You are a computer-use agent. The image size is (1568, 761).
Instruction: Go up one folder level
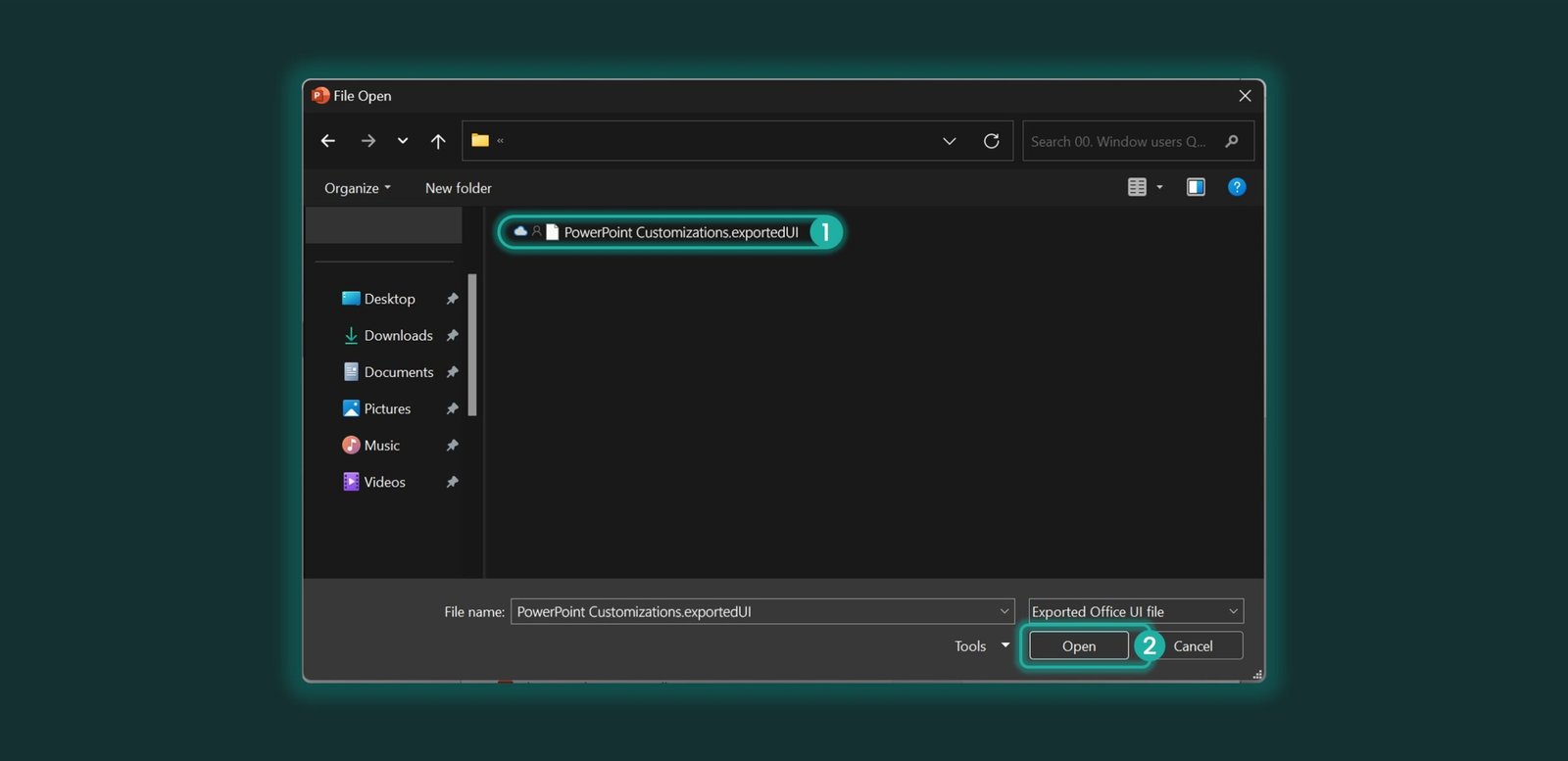click(438, 141)
